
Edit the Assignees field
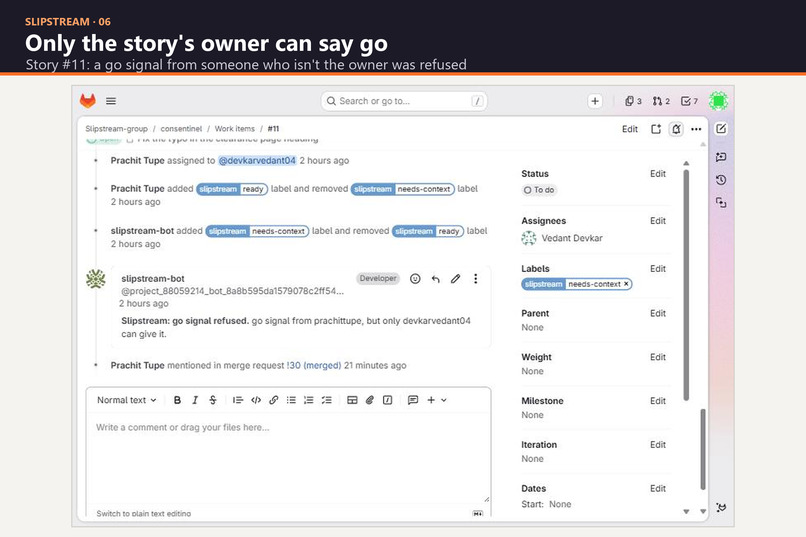(x=657, y=220)
